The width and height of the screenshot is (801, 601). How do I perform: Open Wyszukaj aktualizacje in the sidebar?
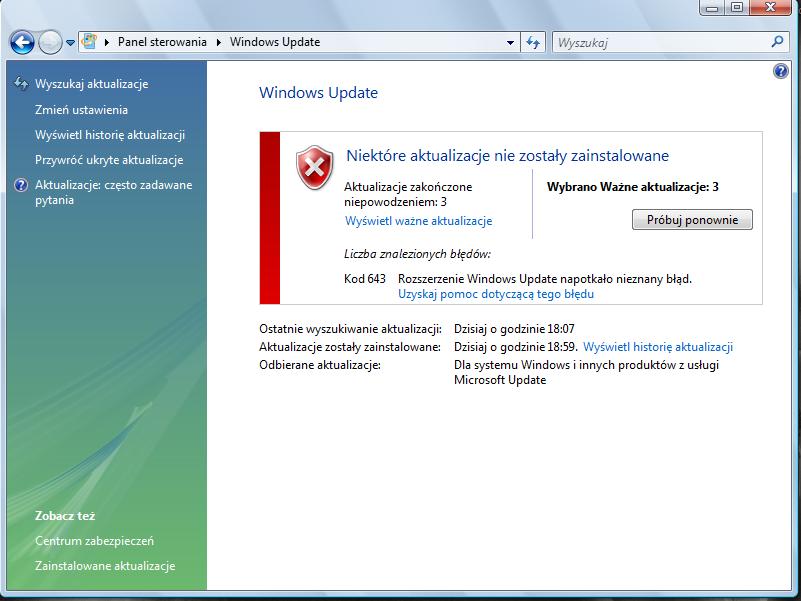click(91, 84)
